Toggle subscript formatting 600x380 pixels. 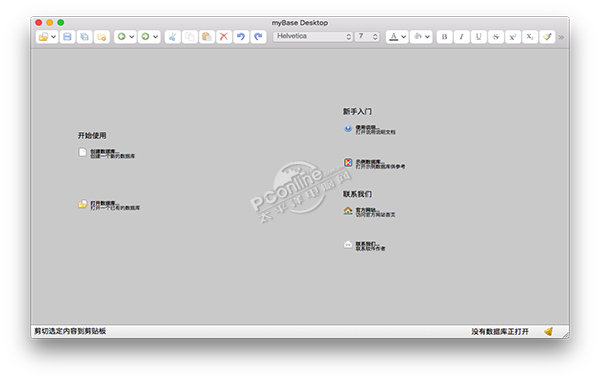click(x=530, y=37)
